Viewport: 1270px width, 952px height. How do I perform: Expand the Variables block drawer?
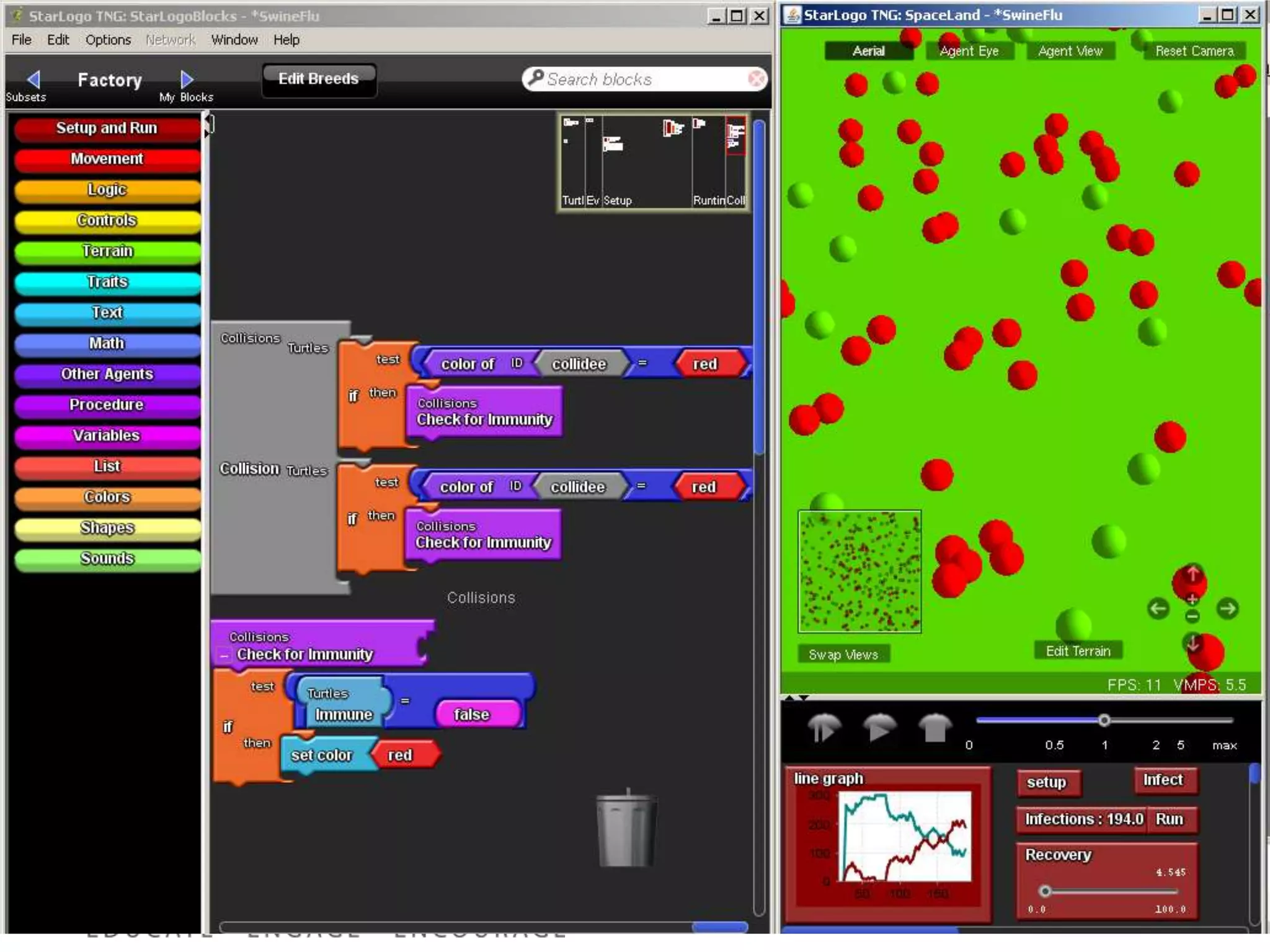point(107,435)
